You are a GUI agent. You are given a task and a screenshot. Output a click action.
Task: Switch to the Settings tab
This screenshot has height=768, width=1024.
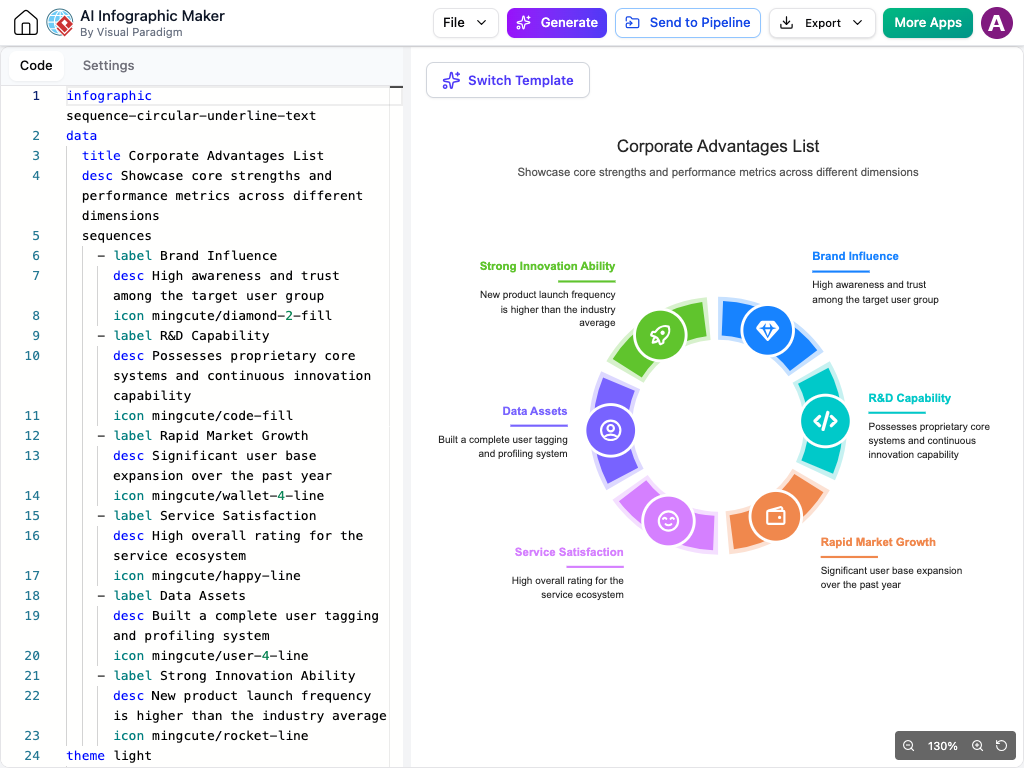pos(108,65)
